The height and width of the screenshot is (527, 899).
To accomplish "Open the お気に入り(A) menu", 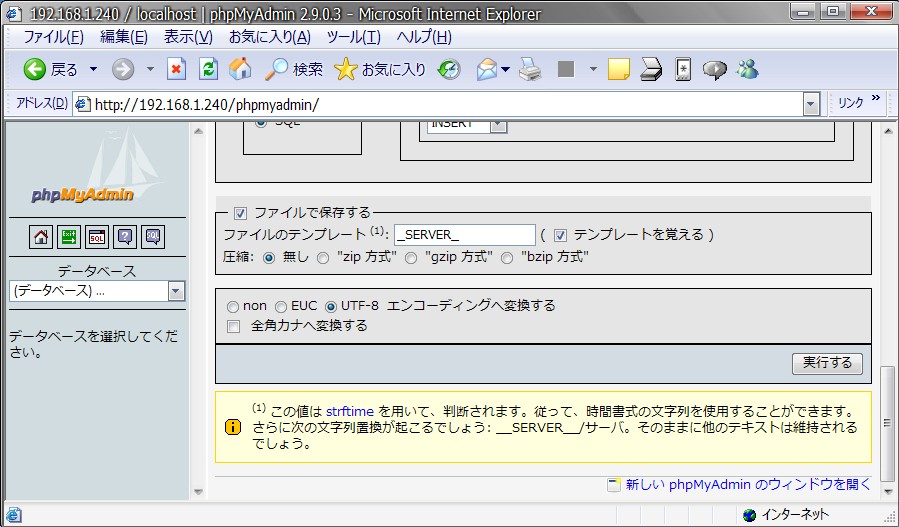I will [x=269, y=37].
